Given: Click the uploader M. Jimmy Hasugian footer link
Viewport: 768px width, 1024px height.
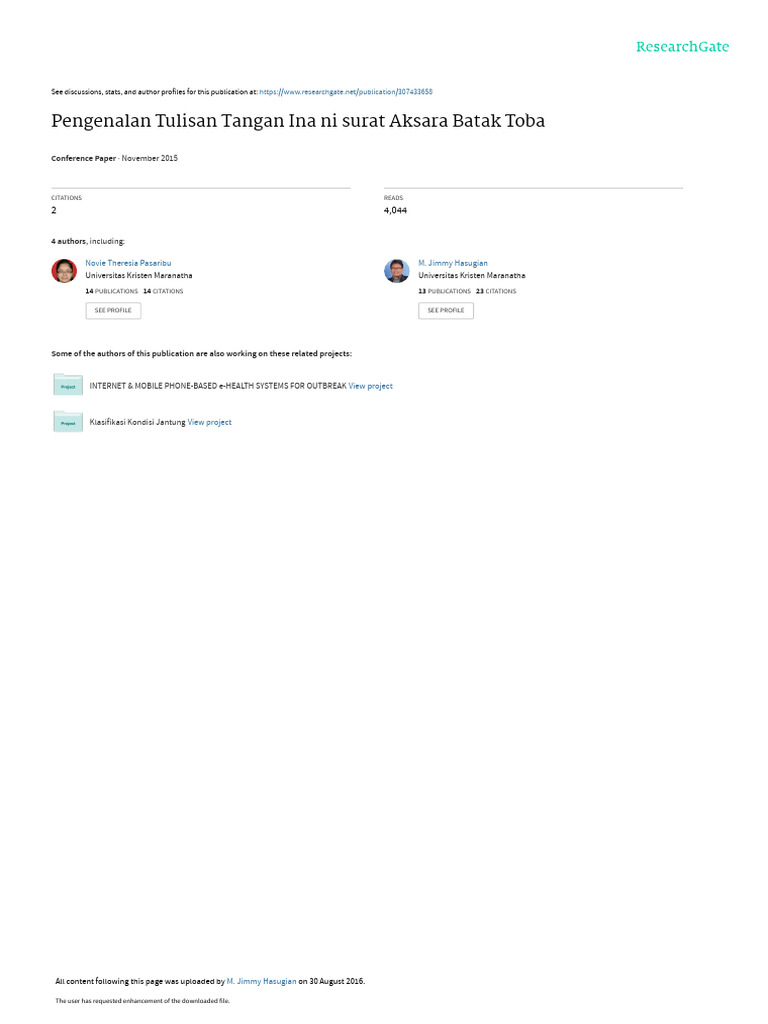Looking at the screenshot, I should 261,981.
